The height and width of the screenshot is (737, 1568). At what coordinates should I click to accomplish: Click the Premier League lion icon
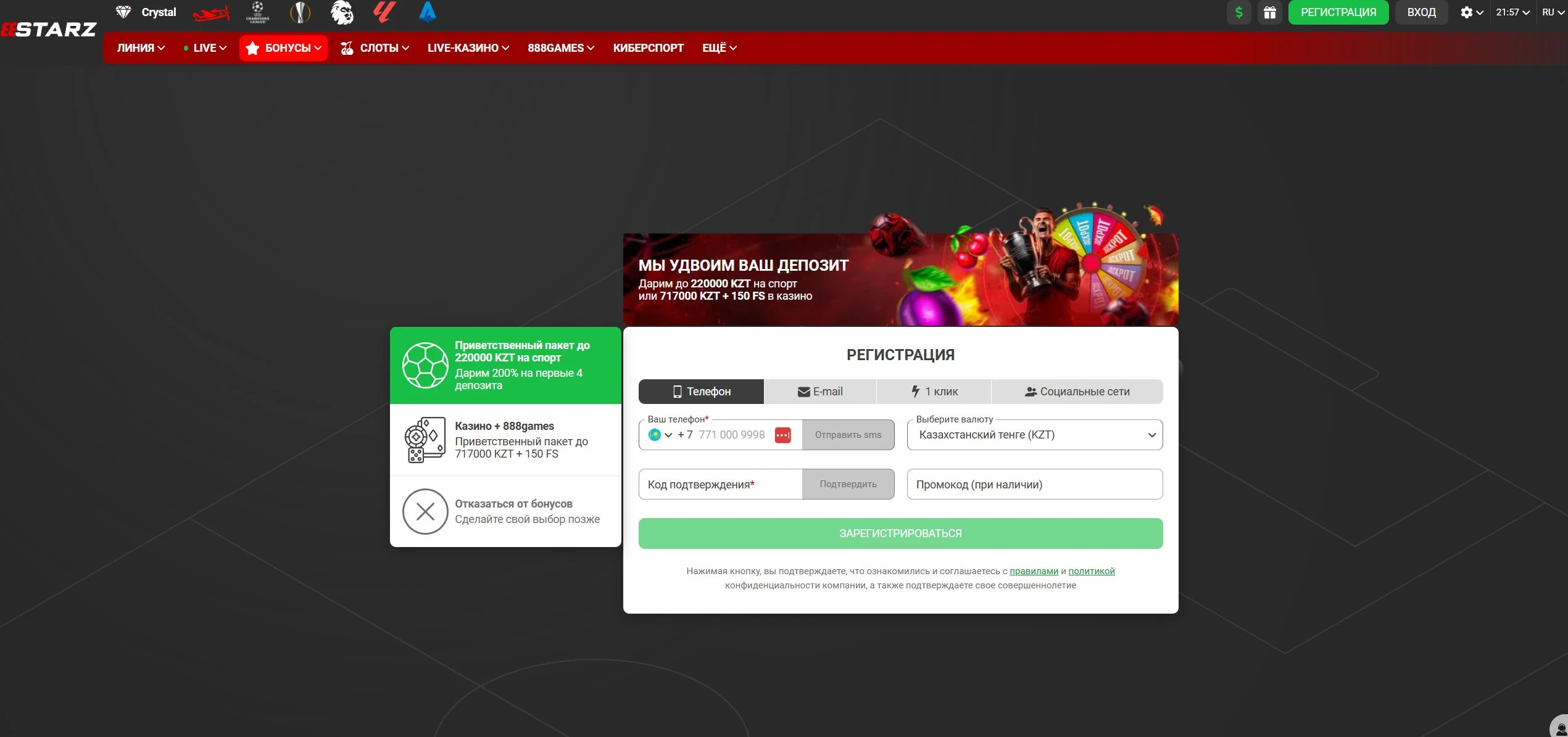coord(342,12)
